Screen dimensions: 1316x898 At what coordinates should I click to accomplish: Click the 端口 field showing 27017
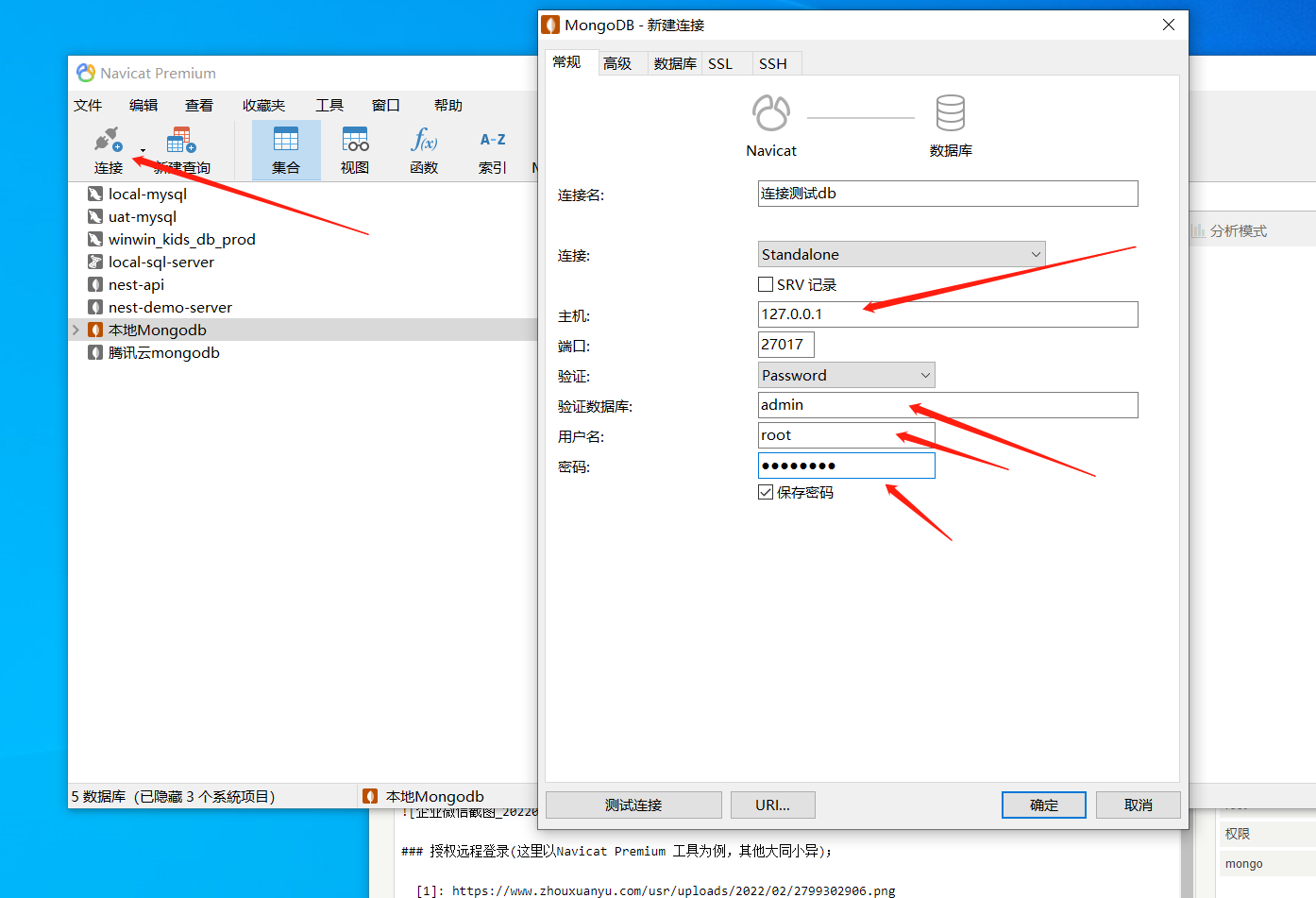(x=786, y=345)
